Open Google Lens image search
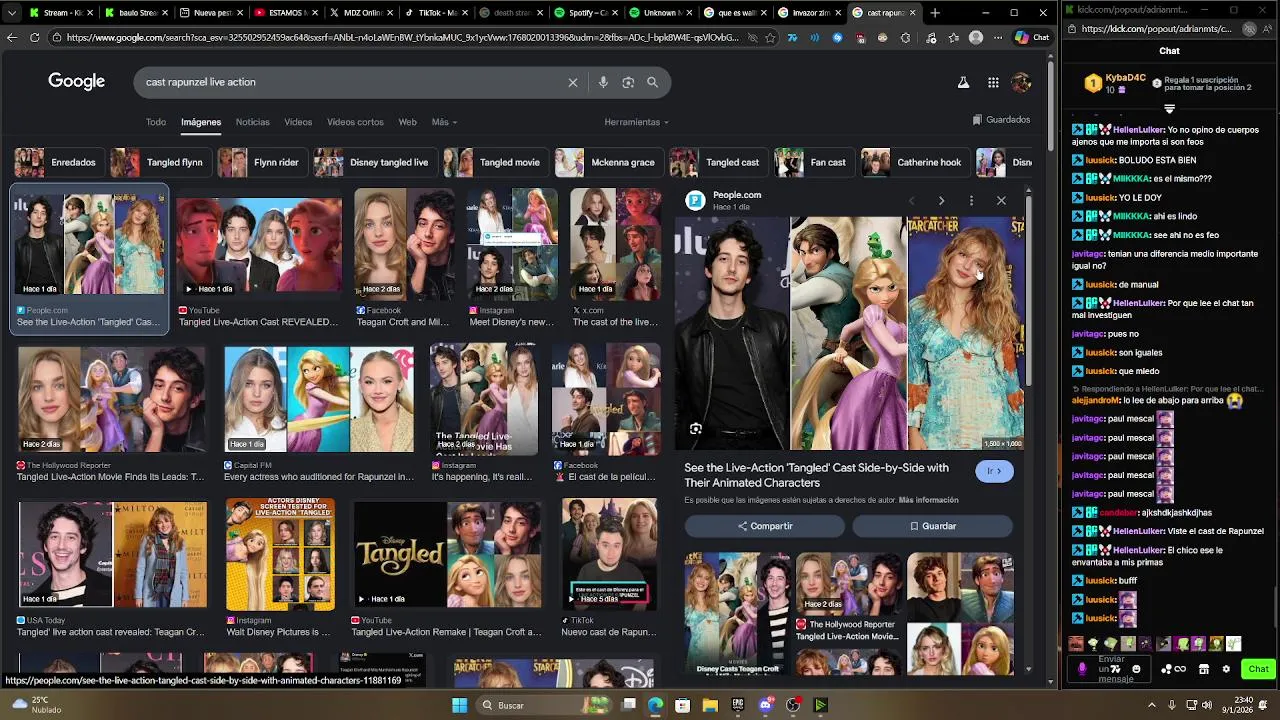1280x720 pixels. point(628,82)
